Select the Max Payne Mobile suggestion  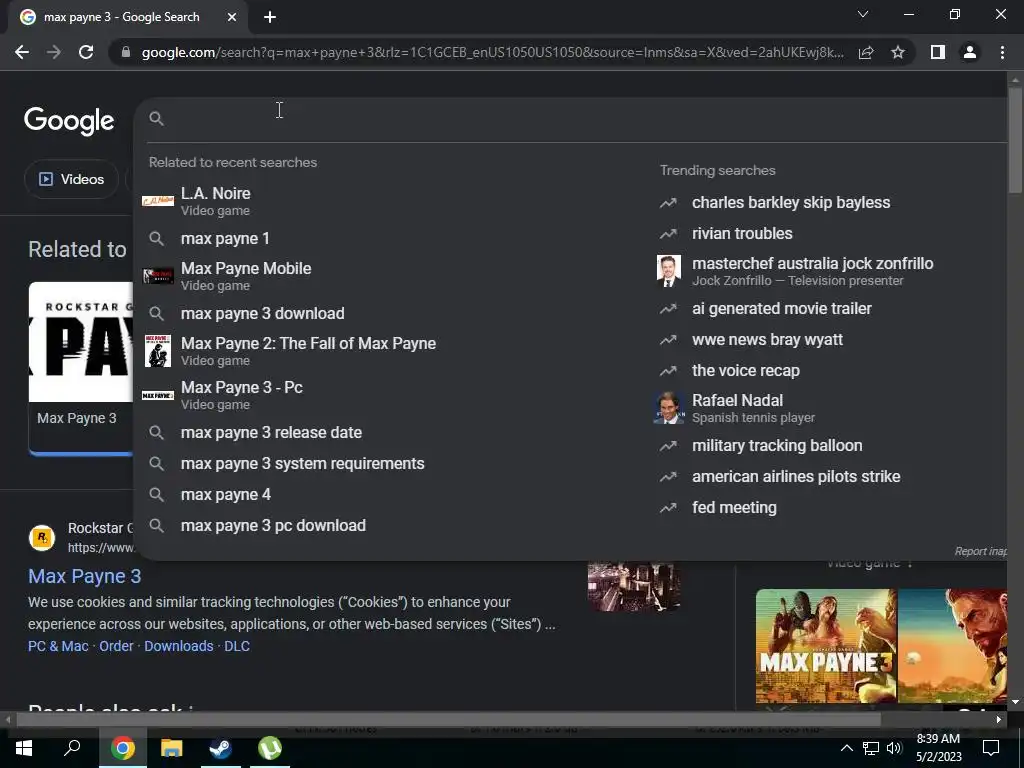[x=392, y=276]
